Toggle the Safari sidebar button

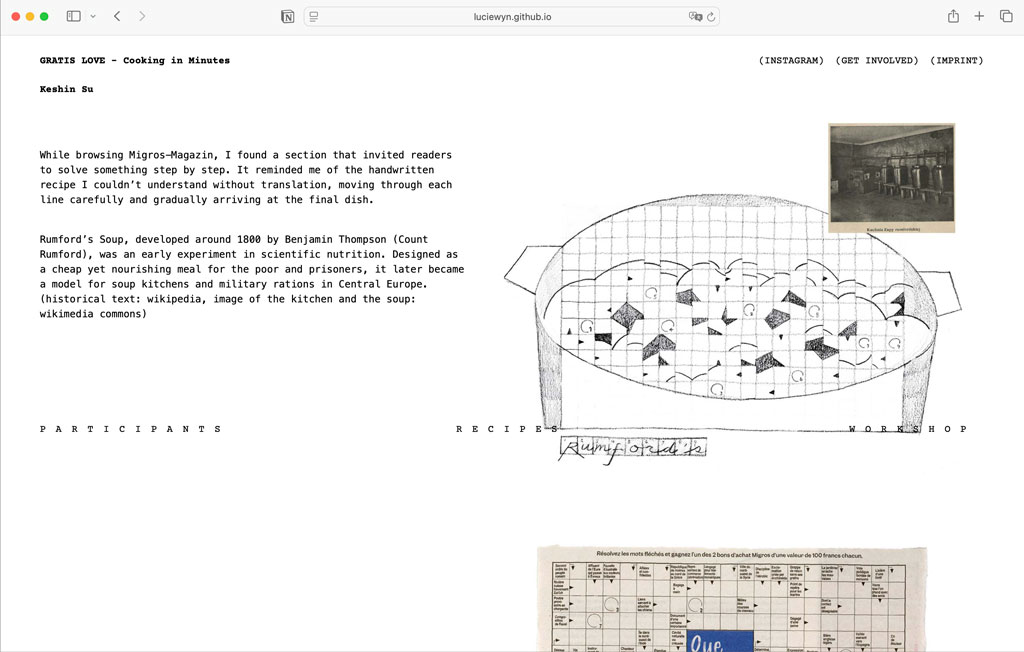tap(74, 16)
